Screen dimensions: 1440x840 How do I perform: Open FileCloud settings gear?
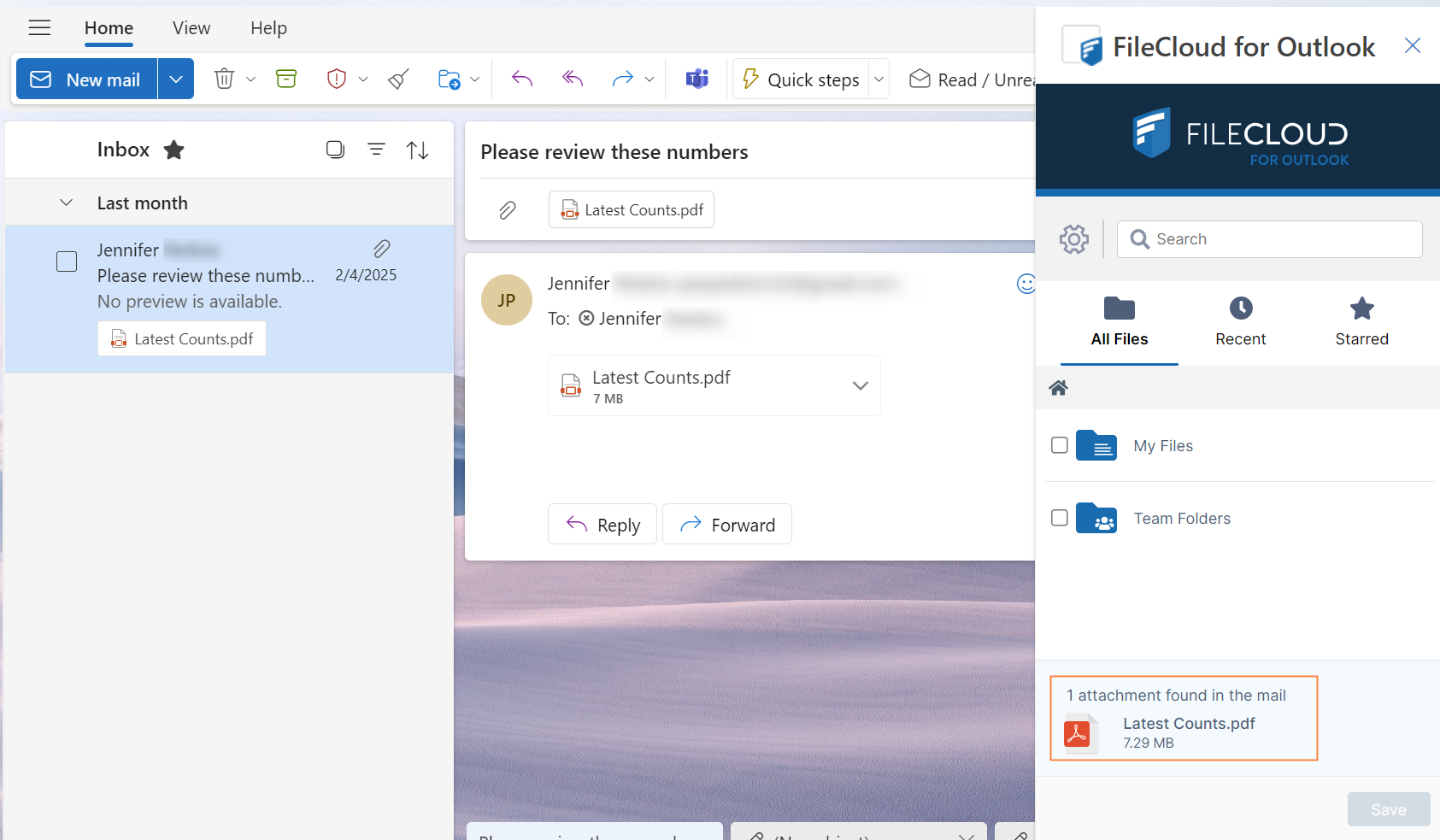pos(1073,239)
